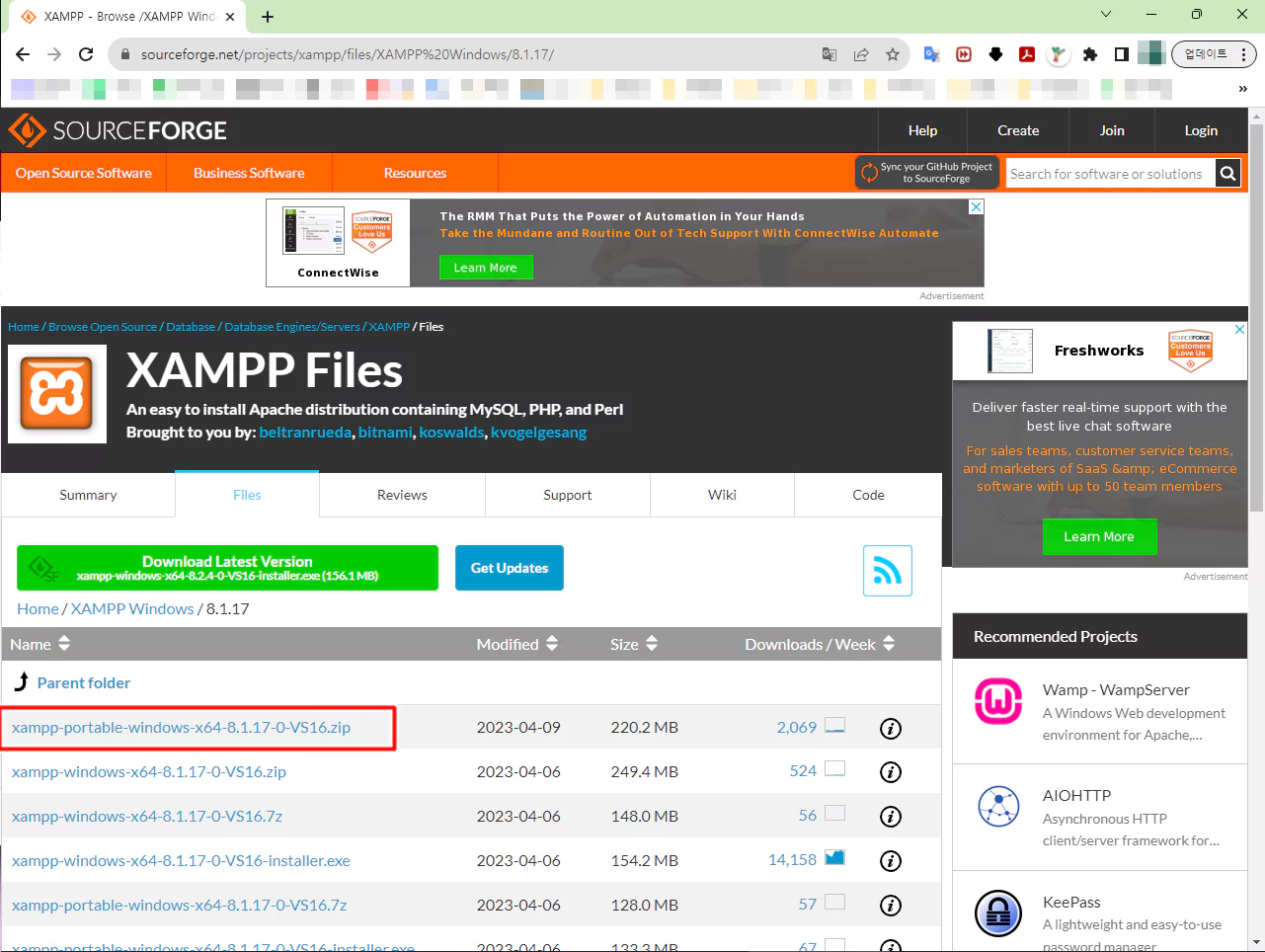Screen dimensions: 1265x952
Task: Share this page via address bar icon
Action: click(861, 54)
